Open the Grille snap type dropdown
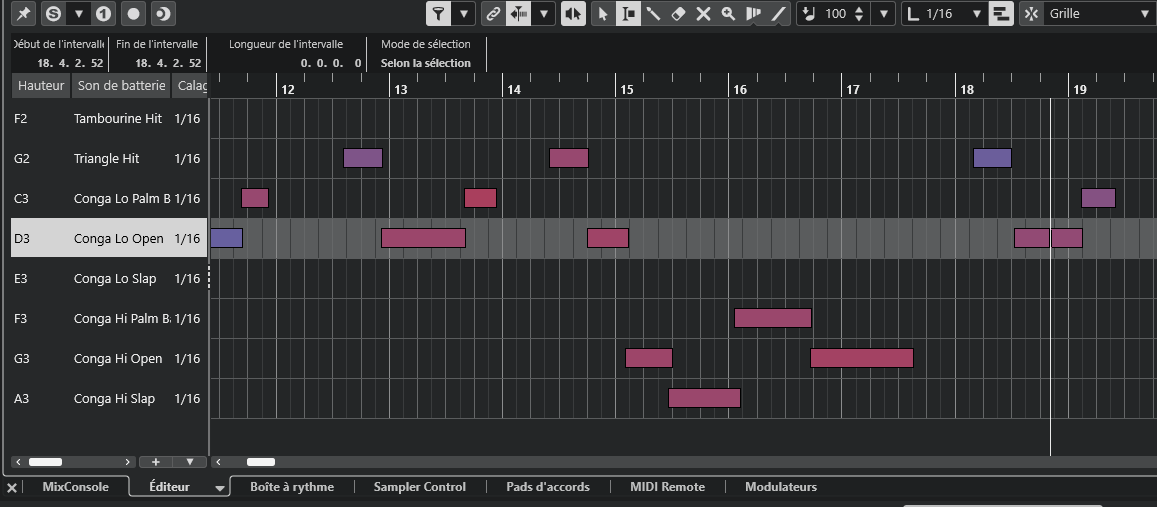 (1098, 14)
